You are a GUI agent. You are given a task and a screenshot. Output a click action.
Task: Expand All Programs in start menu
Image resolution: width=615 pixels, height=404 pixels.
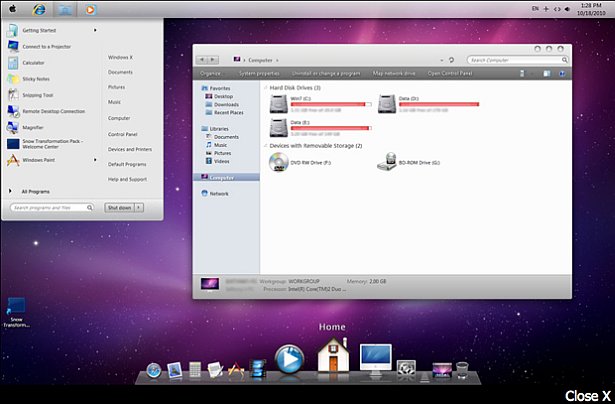(x=36, y=190)
